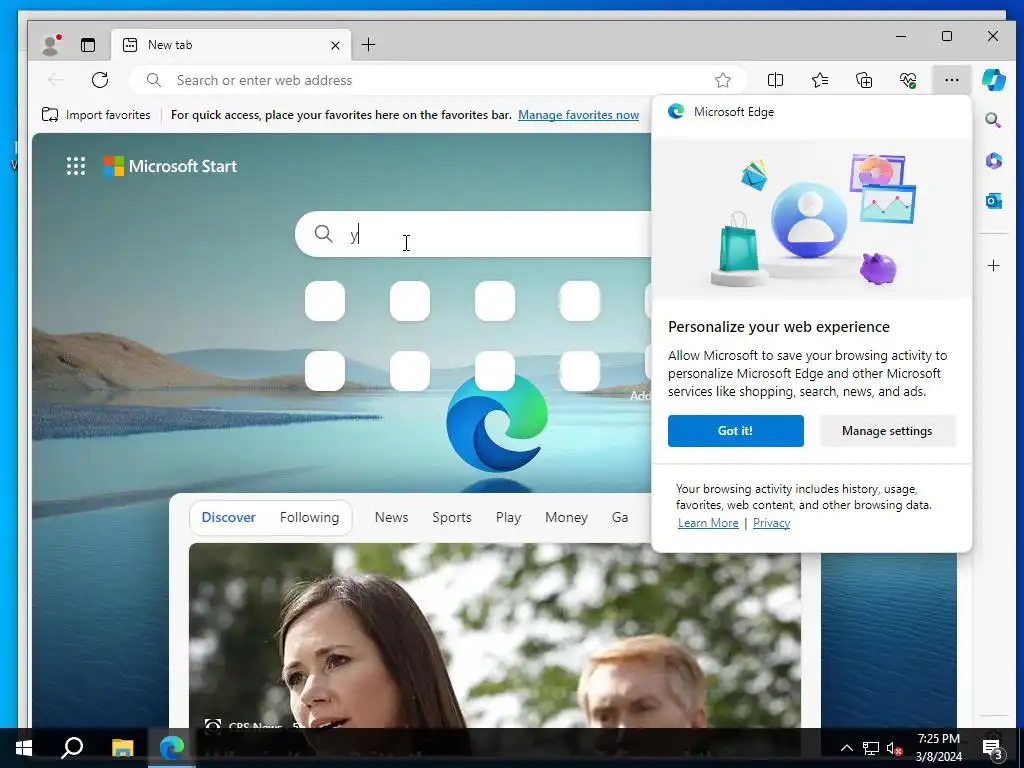Open the News tab

[x=391, y=517]
